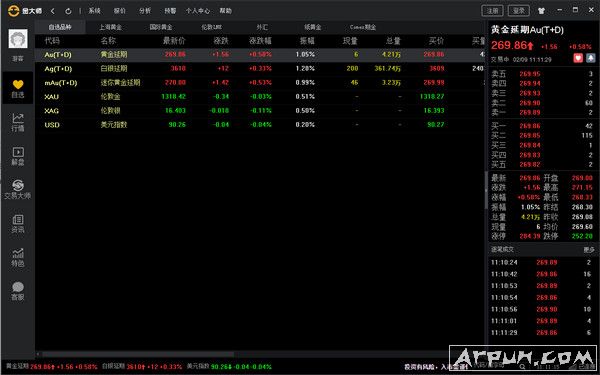This screenshot has height=375, width=600.
Task: Click the 注册 register button
Action: 492,11
